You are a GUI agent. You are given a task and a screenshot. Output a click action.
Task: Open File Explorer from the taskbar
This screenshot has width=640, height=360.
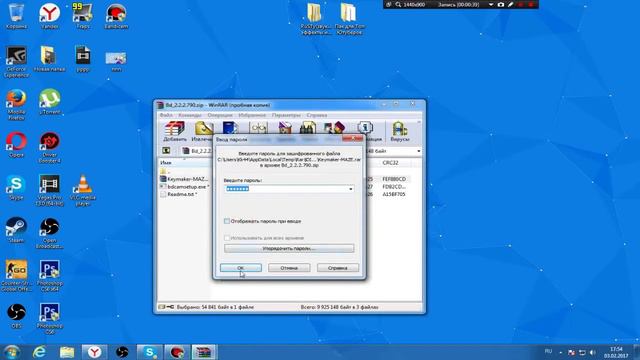(67, 352)
